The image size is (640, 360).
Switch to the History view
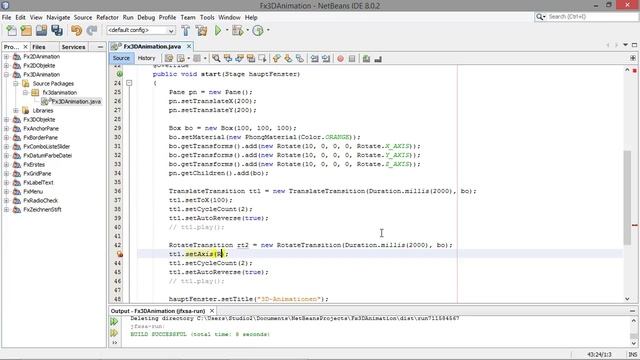147,58
